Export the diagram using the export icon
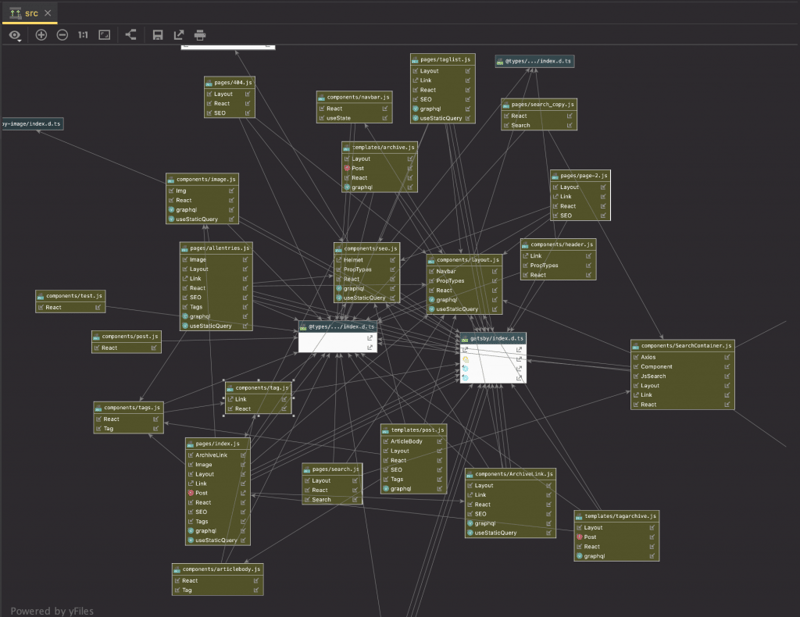Screen dimensions: 800x617 tap(179, 35)
